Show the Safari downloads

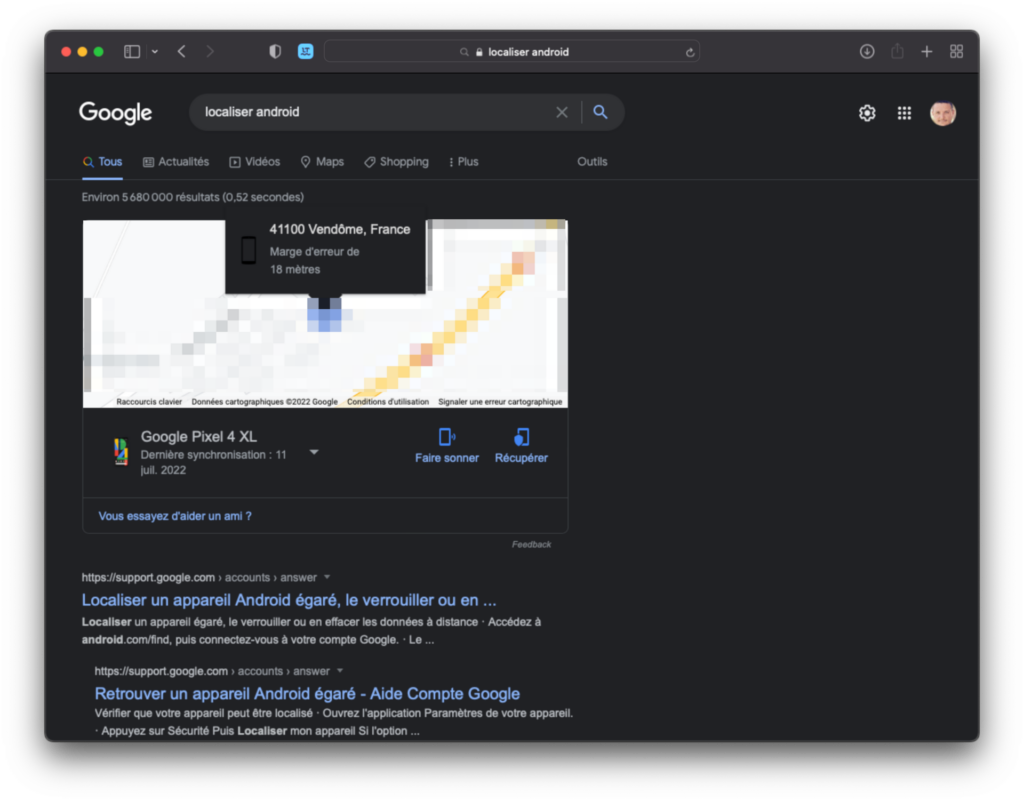click(x=867, y=52)
